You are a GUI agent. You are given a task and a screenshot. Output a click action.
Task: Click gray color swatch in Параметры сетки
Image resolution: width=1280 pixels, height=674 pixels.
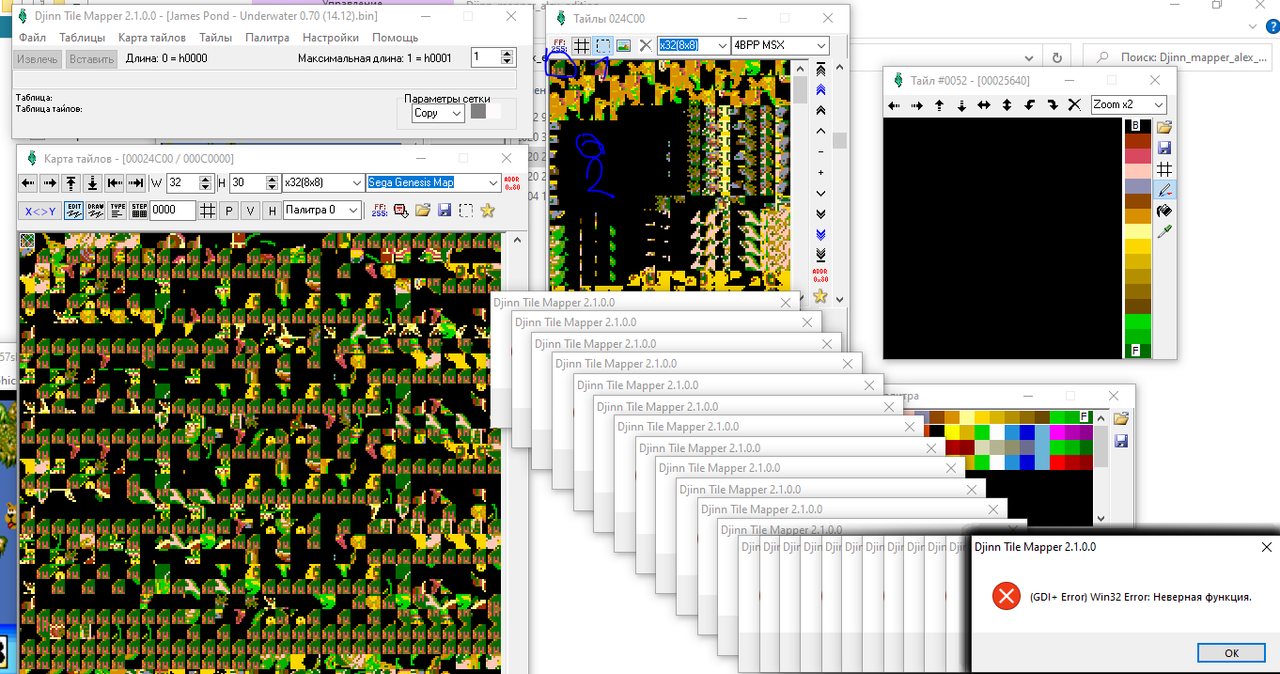tap(479, 112)
